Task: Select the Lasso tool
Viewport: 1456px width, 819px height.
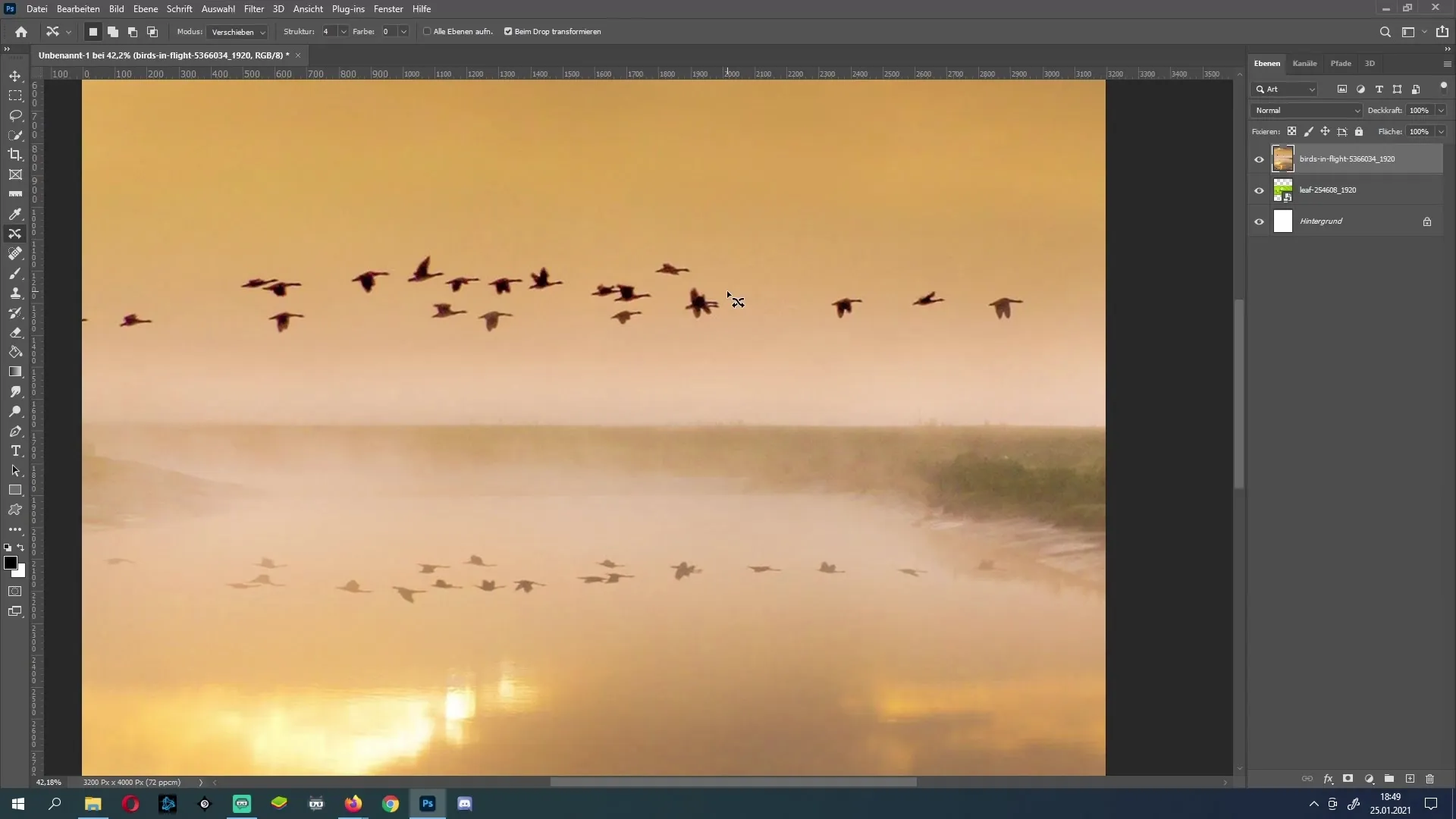Action: point(15,114)
